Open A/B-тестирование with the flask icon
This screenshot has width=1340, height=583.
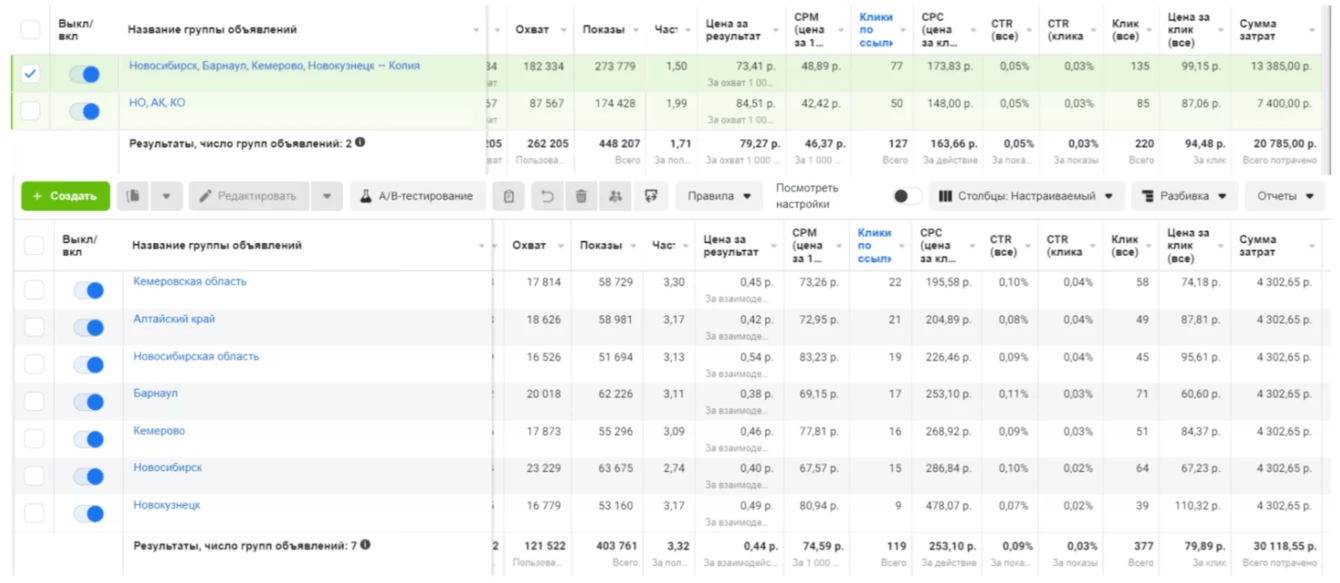(417, 197)
